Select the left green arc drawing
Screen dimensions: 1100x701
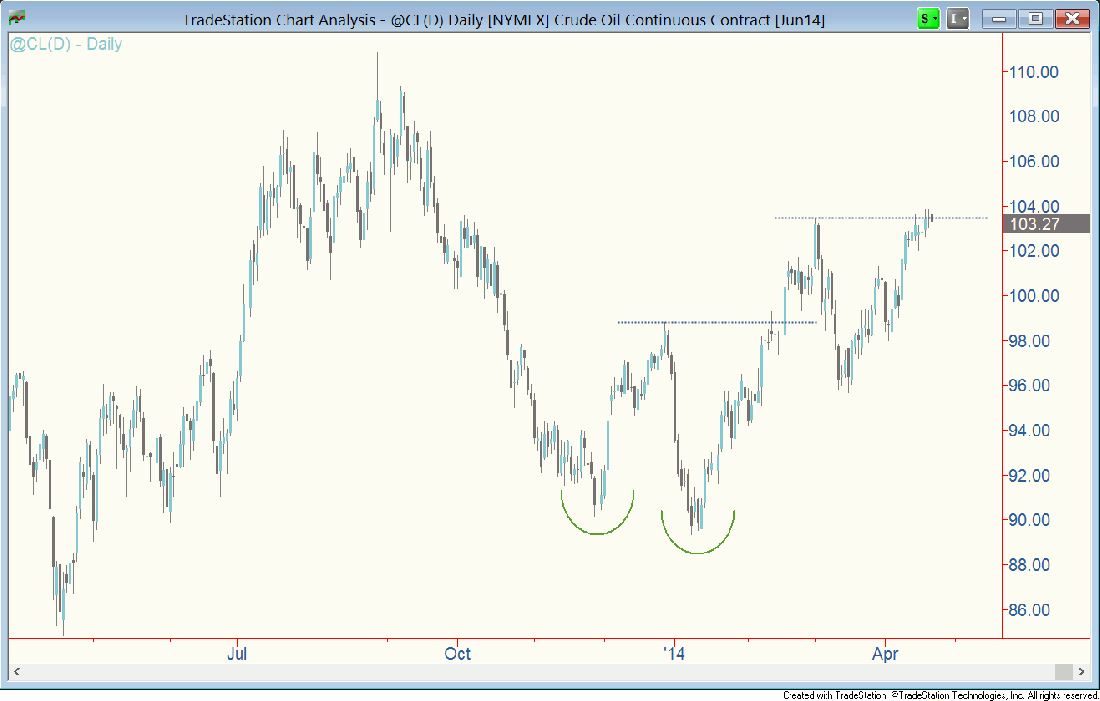click(597, 531)
